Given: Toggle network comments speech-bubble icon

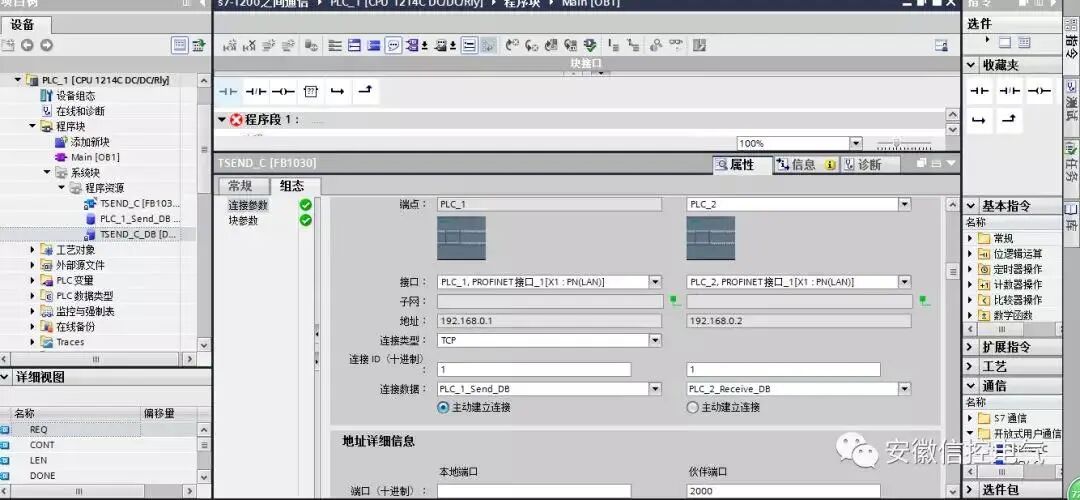Looking at the screenshot, I should pos(393,46).
